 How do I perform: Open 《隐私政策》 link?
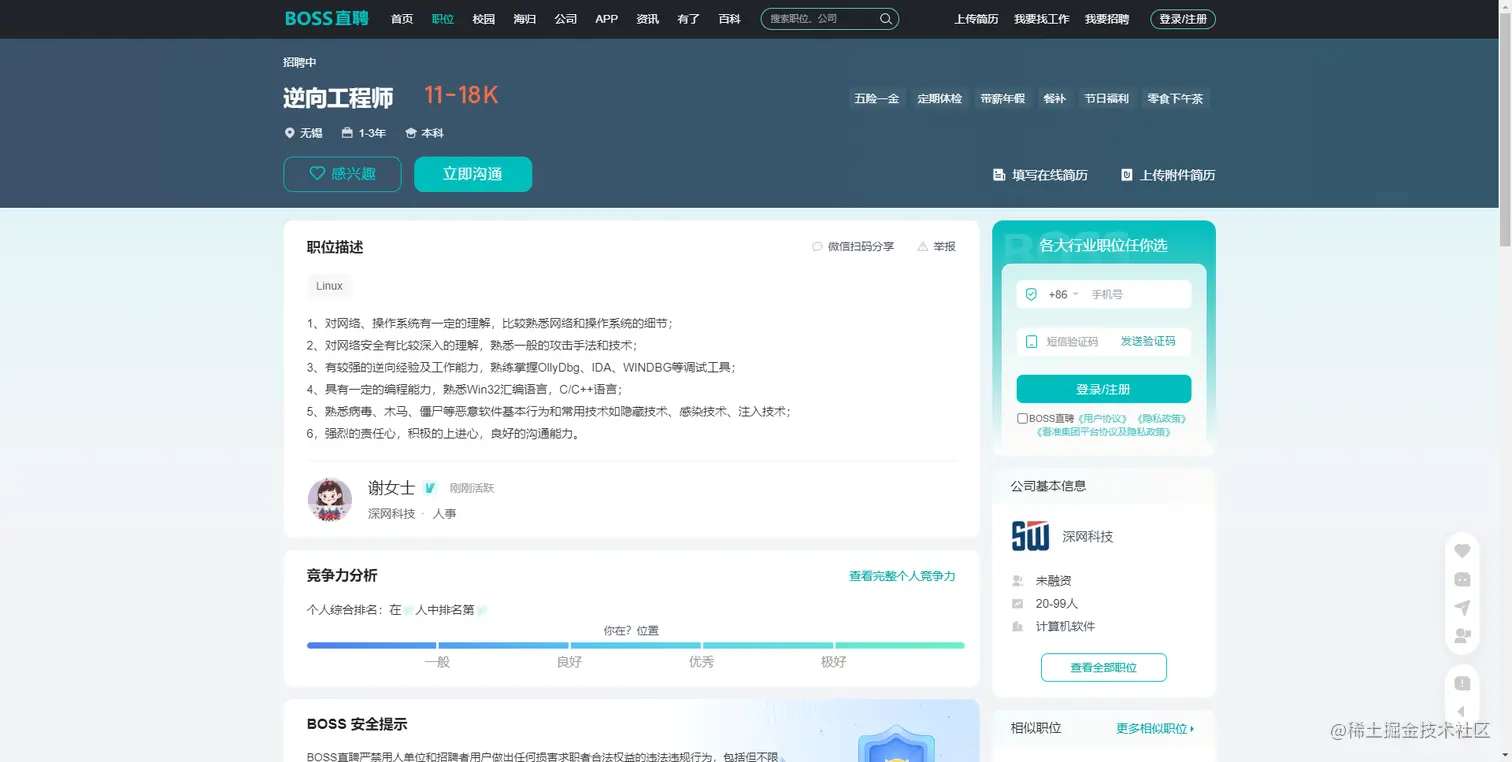[1160, 419]
